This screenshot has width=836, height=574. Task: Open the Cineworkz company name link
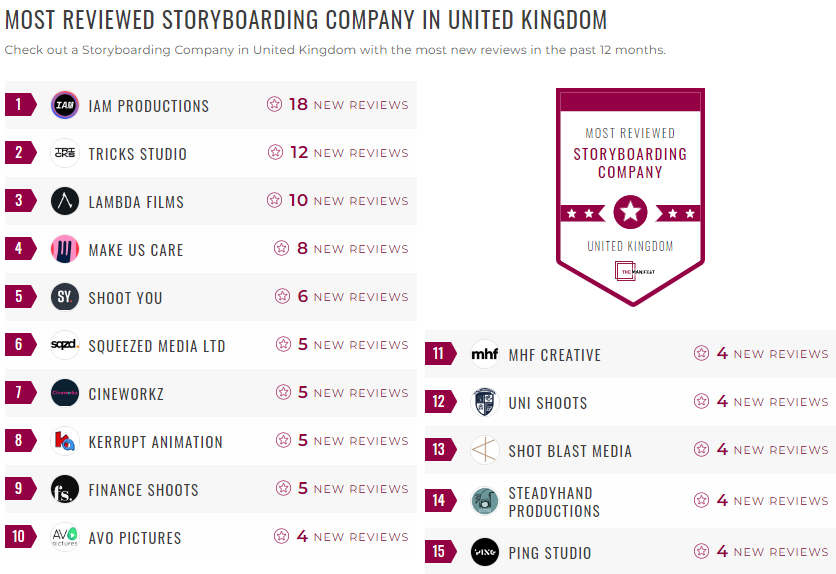(126, 394)
